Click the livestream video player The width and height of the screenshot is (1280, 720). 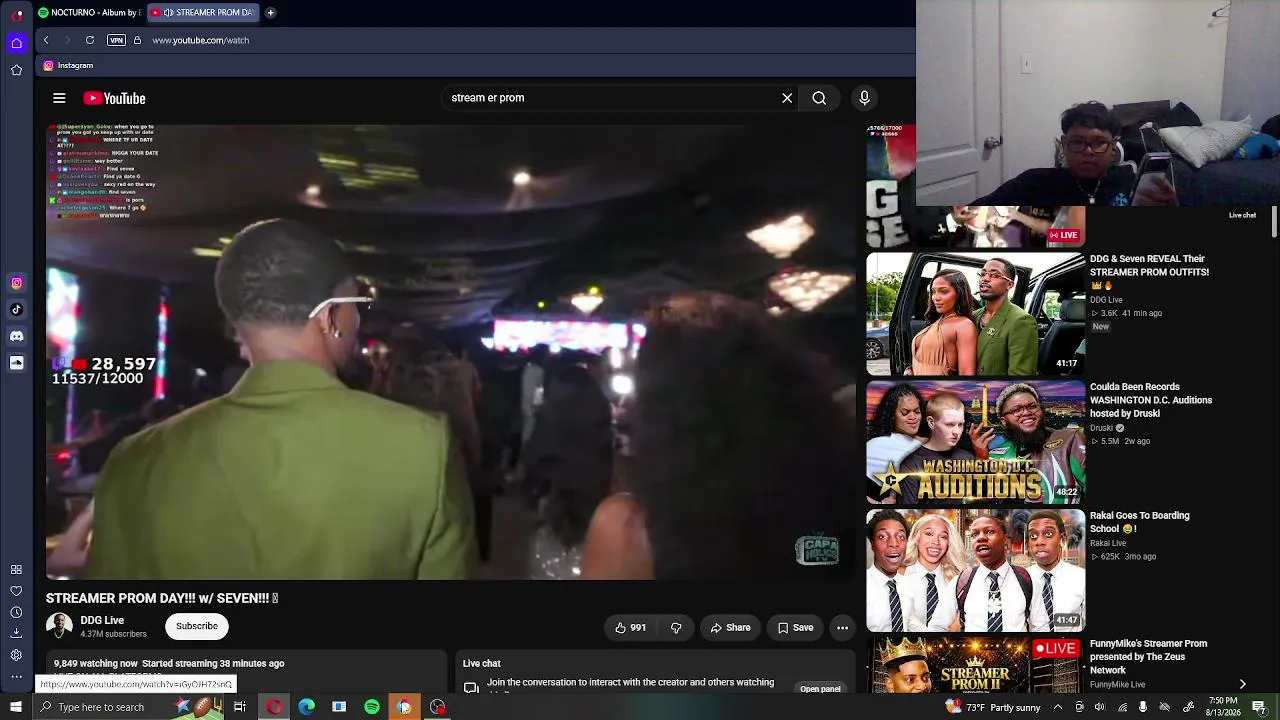pos(451,352)
